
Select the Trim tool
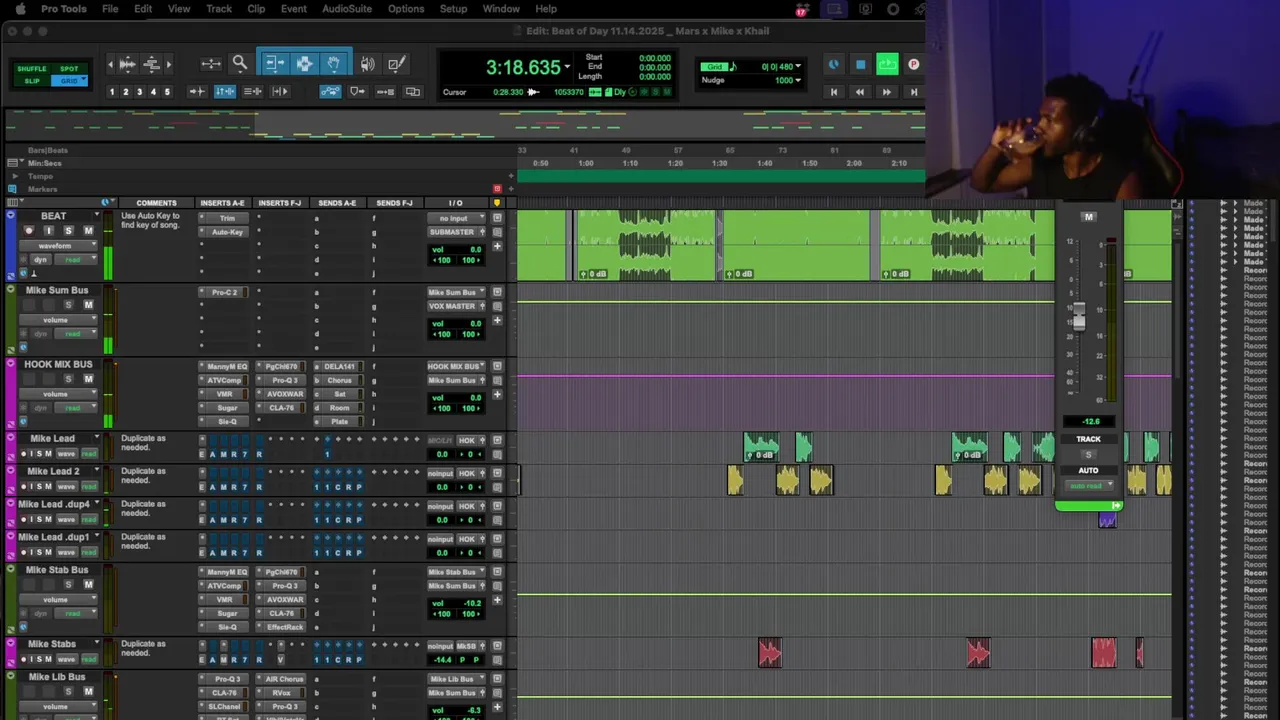click(x=274, y=64)
